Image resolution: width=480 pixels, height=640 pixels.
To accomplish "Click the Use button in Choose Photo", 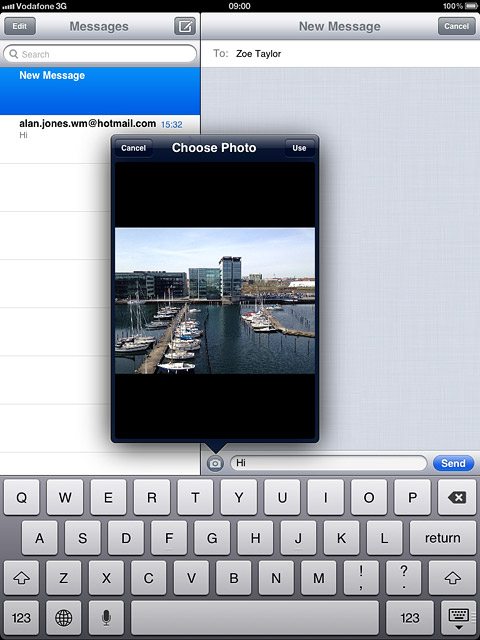I will pyautogui.click(x=299, y=148).
